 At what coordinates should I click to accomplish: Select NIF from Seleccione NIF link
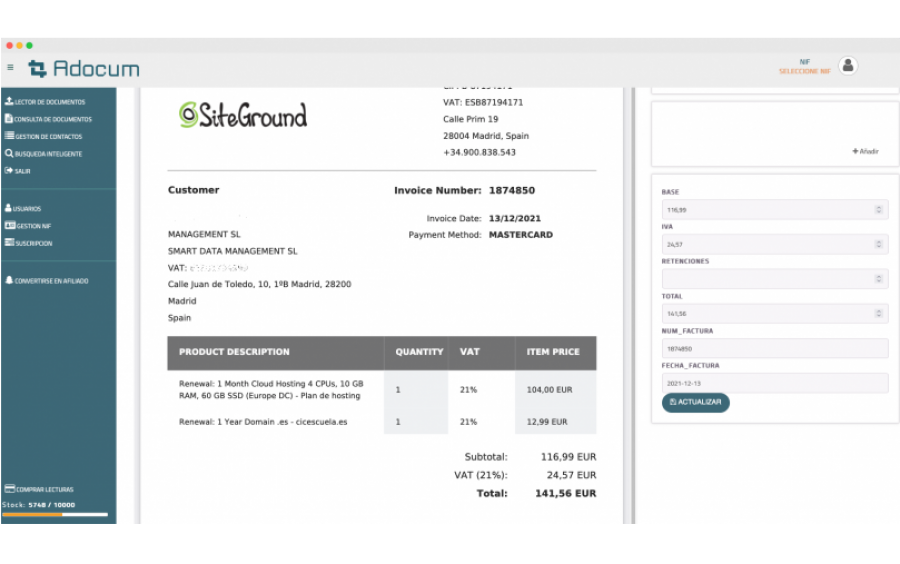point(804,71)
